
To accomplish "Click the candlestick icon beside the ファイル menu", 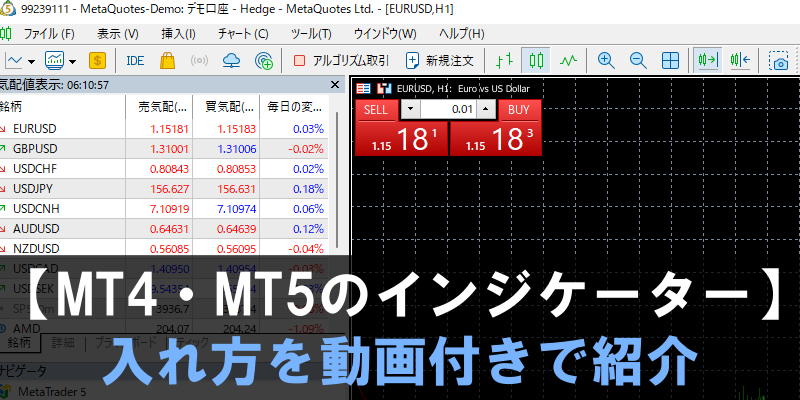I will pyautogui.click(x=6, y=34).
